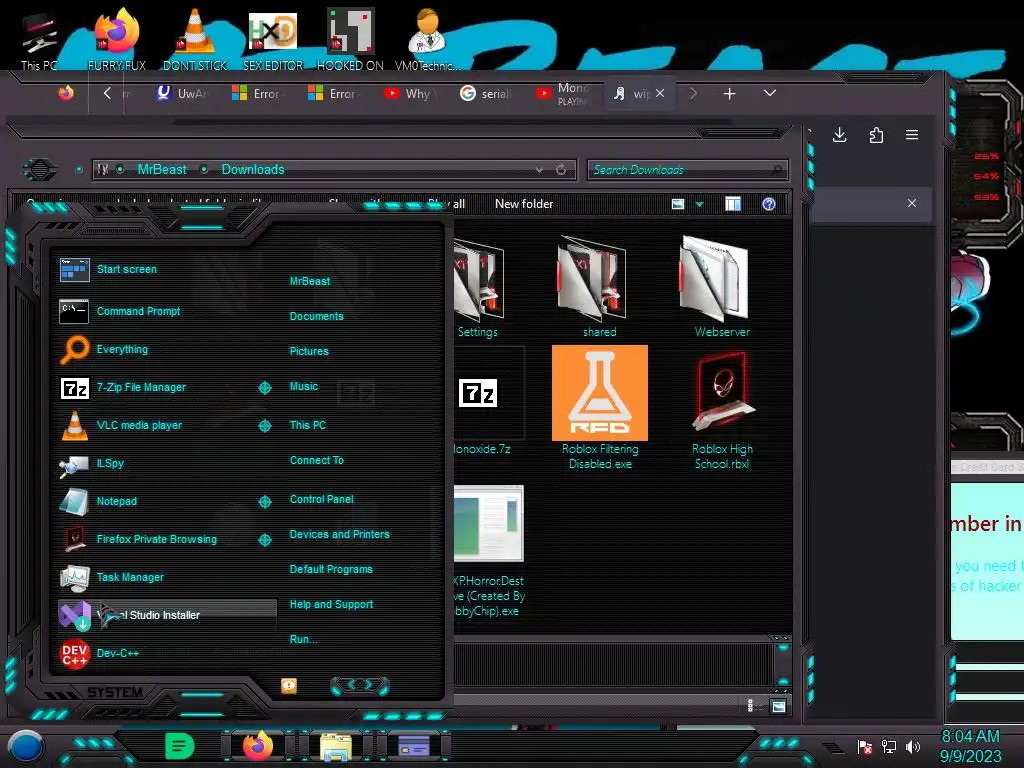Open Visual Studio Installer entry
This screenshot has width=1024, height=768.
coord(167,615)
